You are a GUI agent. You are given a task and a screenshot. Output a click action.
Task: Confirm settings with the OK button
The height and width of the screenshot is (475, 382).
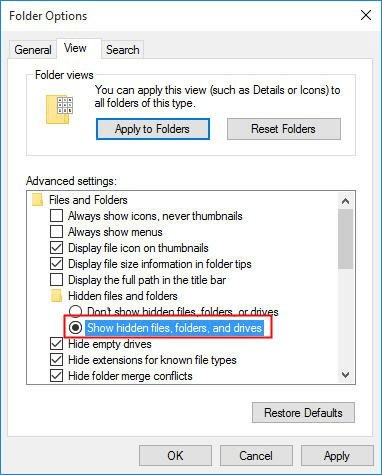[175, 456]
